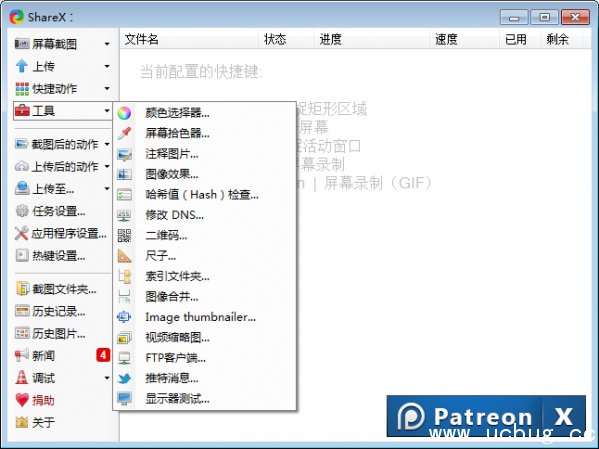Screen dimensions: 599x449
Task: Click the 上传 blue arrow icon
Action: point(22,66)
